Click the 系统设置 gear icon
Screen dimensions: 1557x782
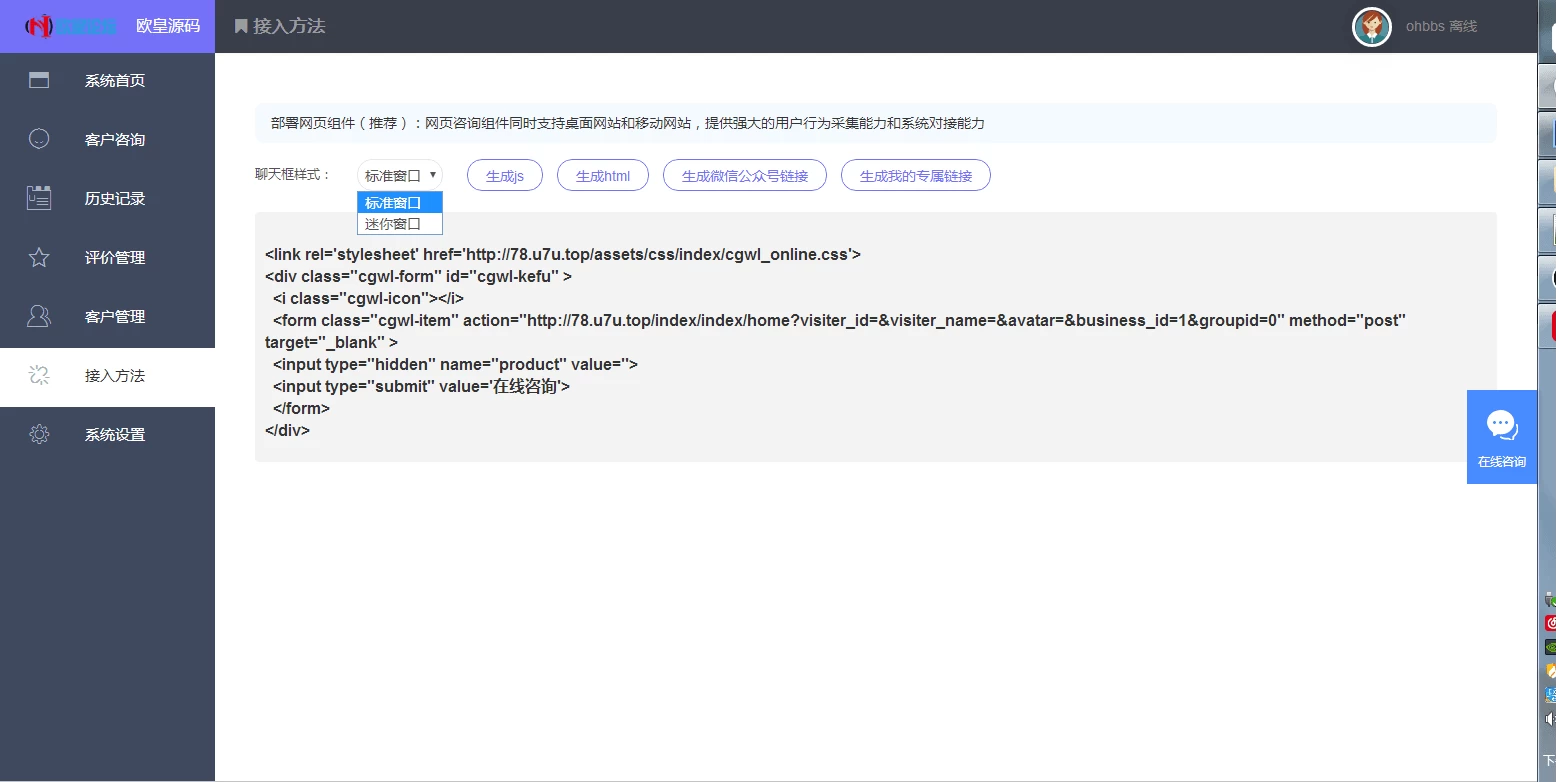(39, 434)
